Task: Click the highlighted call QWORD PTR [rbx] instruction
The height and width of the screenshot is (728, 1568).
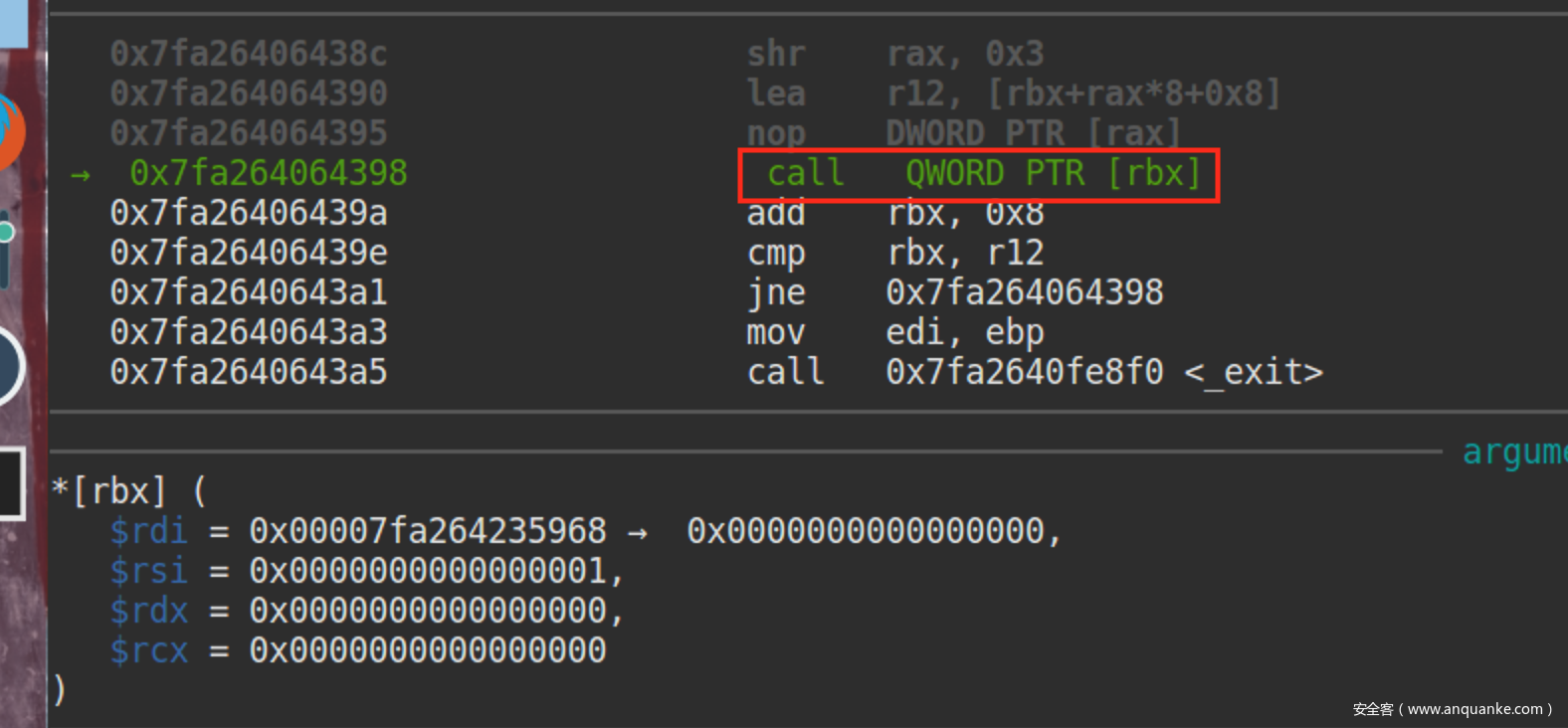Action: (x=979, y=174)
